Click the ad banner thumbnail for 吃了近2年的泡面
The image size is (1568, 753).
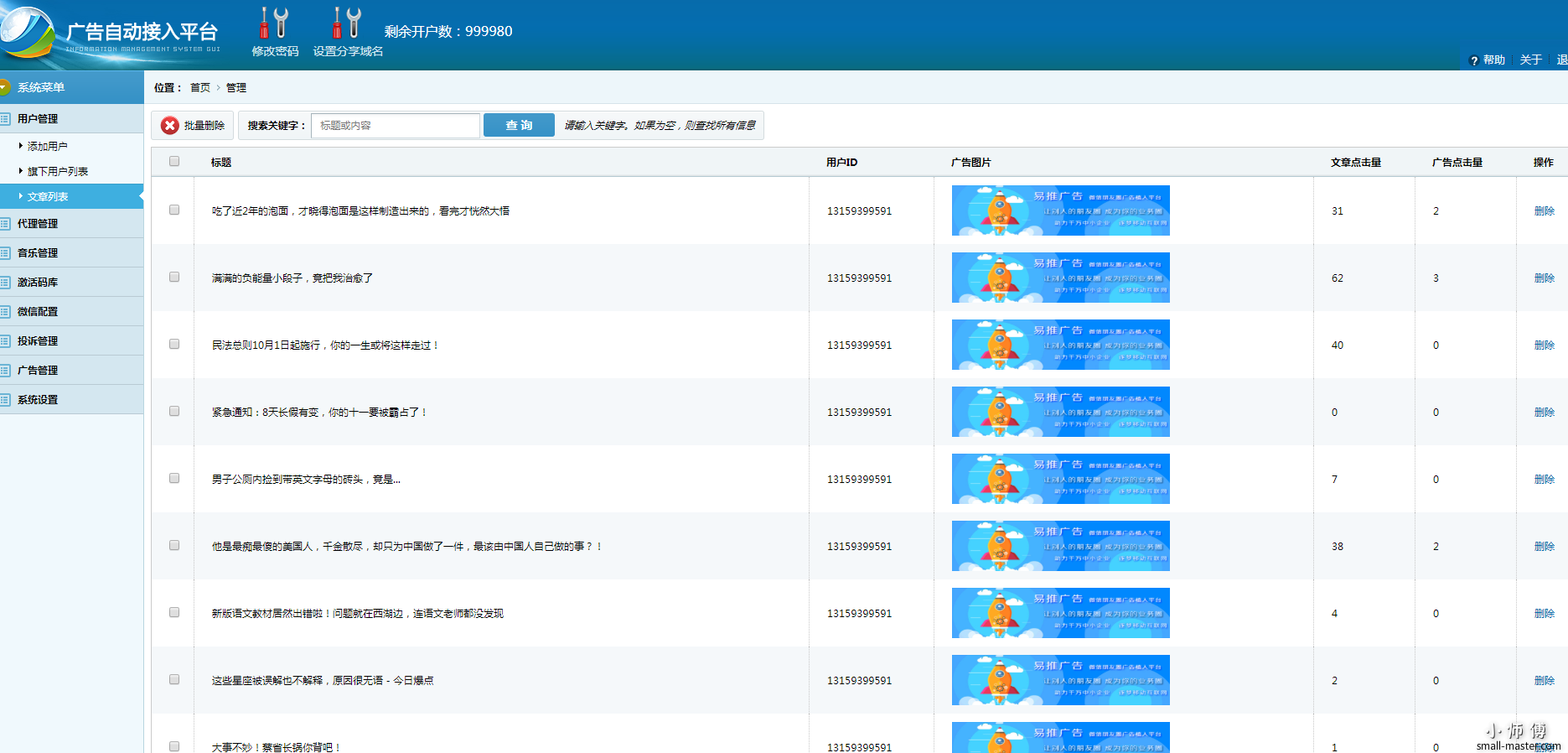(x=1061, y=210)
